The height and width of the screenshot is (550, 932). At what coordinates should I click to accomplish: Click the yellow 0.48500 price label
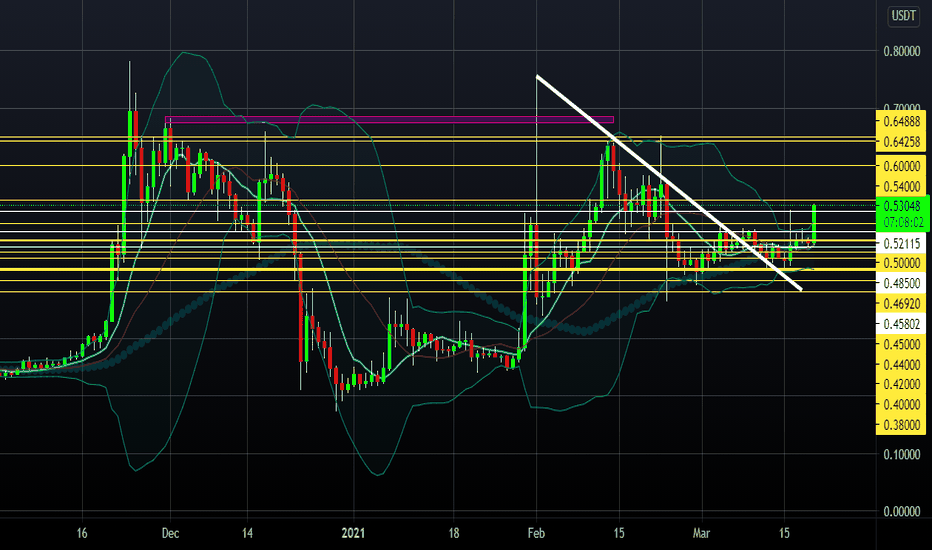click(x=901, y=283)
